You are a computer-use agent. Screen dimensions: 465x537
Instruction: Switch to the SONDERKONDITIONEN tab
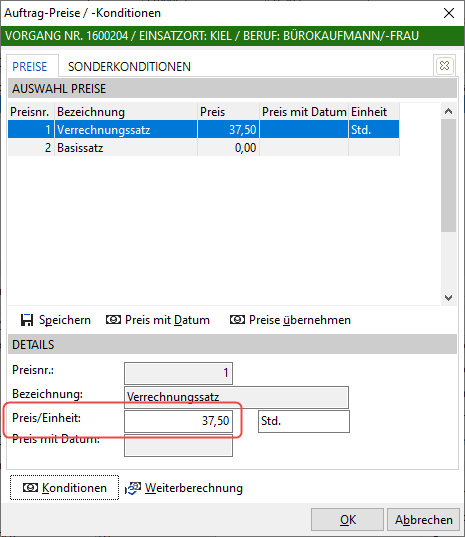pyautogui.click(x=129, y=66)
